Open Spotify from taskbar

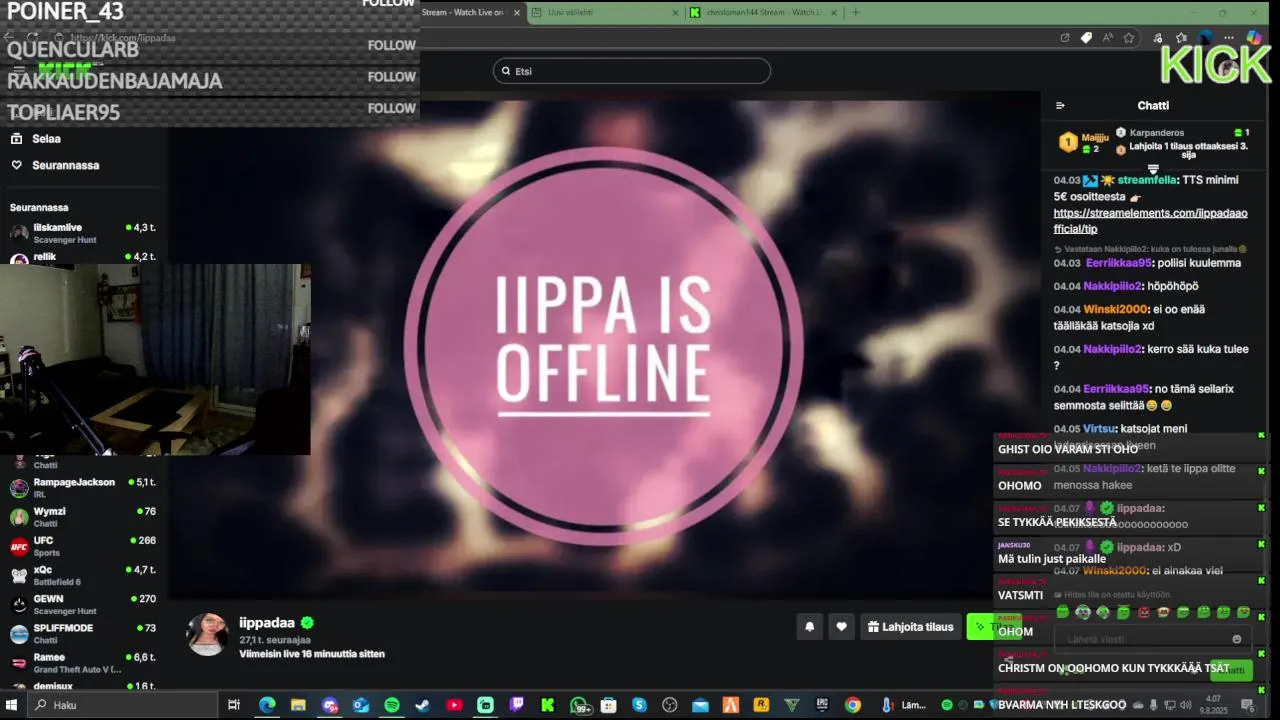tap(392, 705)
